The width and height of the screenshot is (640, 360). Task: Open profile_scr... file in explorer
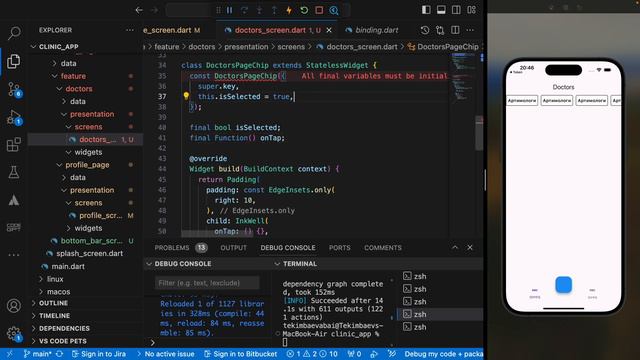100,216
